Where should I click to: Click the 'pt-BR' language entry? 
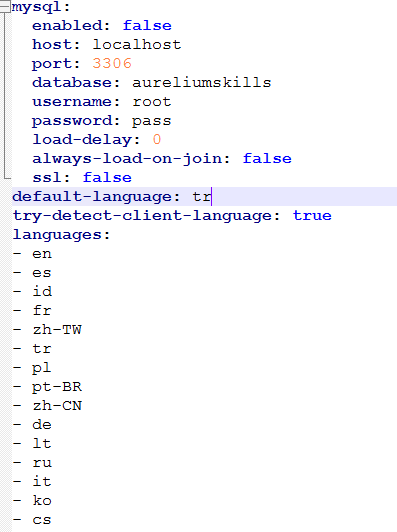(x=57, y=387)
